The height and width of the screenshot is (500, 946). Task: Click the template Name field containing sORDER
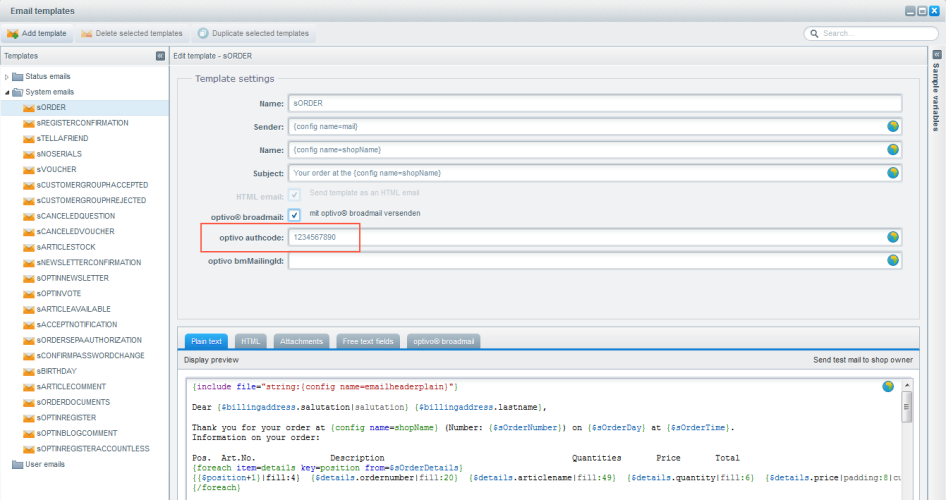tap(595, 103)
